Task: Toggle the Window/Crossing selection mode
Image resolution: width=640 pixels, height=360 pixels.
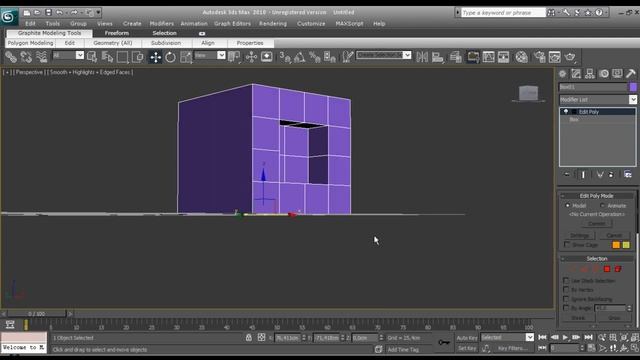Action: [138, 57]
